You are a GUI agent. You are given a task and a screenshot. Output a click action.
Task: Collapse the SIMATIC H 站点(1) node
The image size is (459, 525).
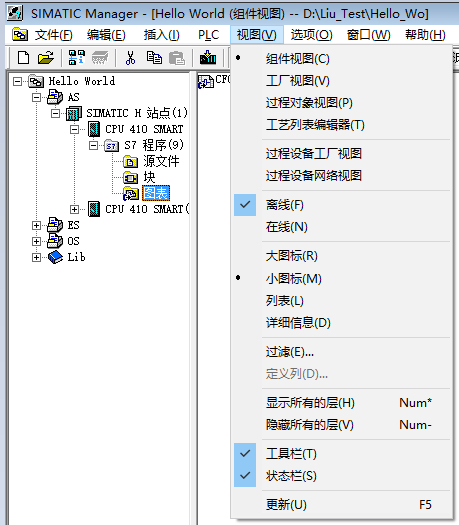[55, 114]
